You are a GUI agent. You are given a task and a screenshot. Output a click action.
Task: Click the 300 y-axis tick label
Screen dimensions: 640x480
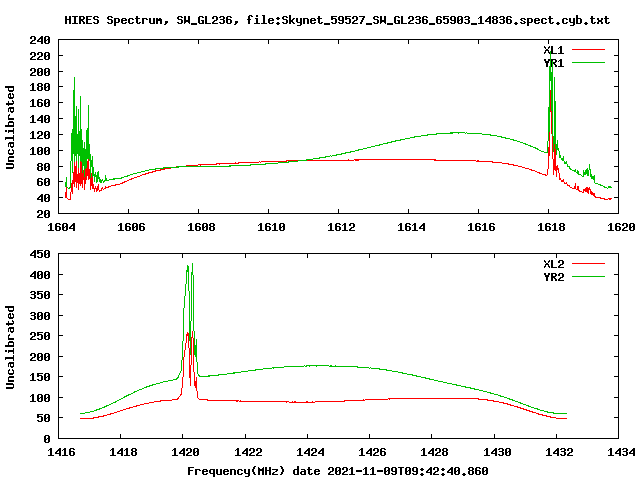point(40,316)
